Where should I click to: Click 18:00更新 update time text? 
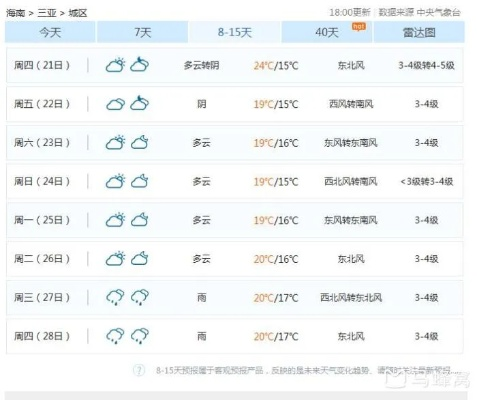point(350,13)
